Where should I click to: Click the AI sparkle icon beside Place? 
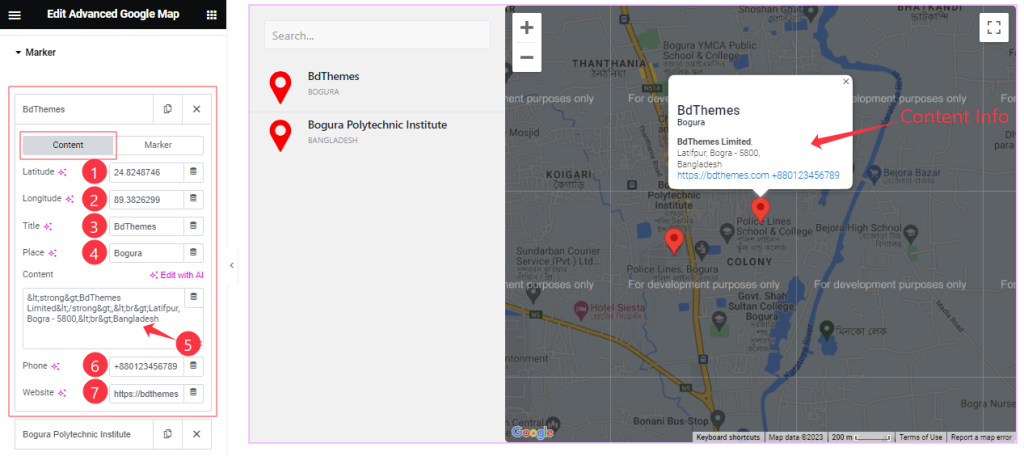(53, 253)
